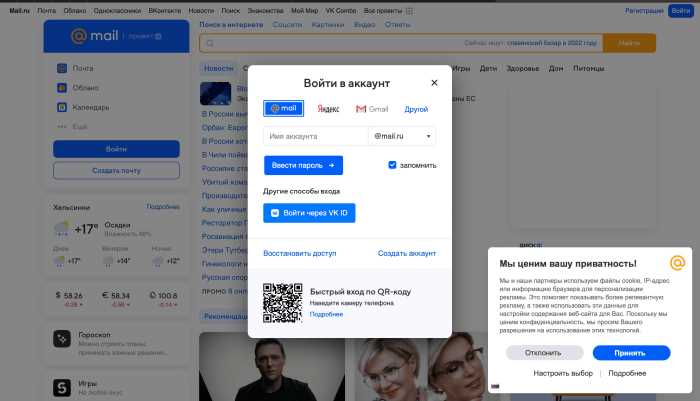This screenshot has width=700, height=401.
Task: Open ВКонтакте in top navigation bar
Action: (165, 10)
